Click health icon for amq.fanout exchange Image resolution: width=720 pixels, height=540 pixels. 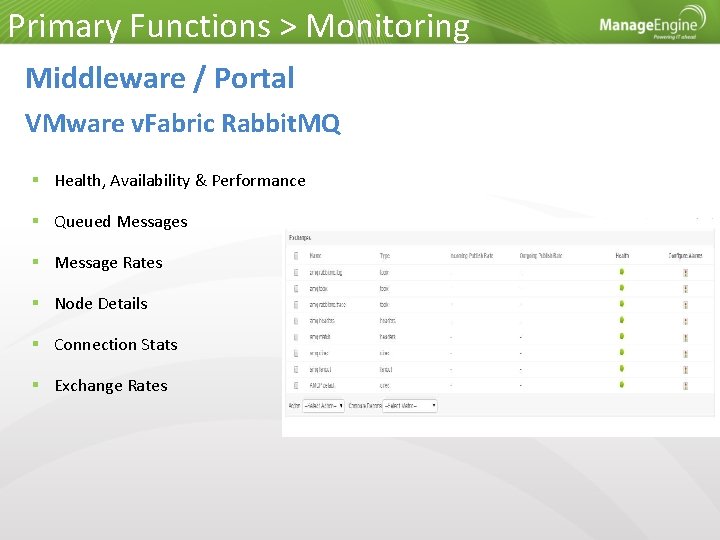622,368
